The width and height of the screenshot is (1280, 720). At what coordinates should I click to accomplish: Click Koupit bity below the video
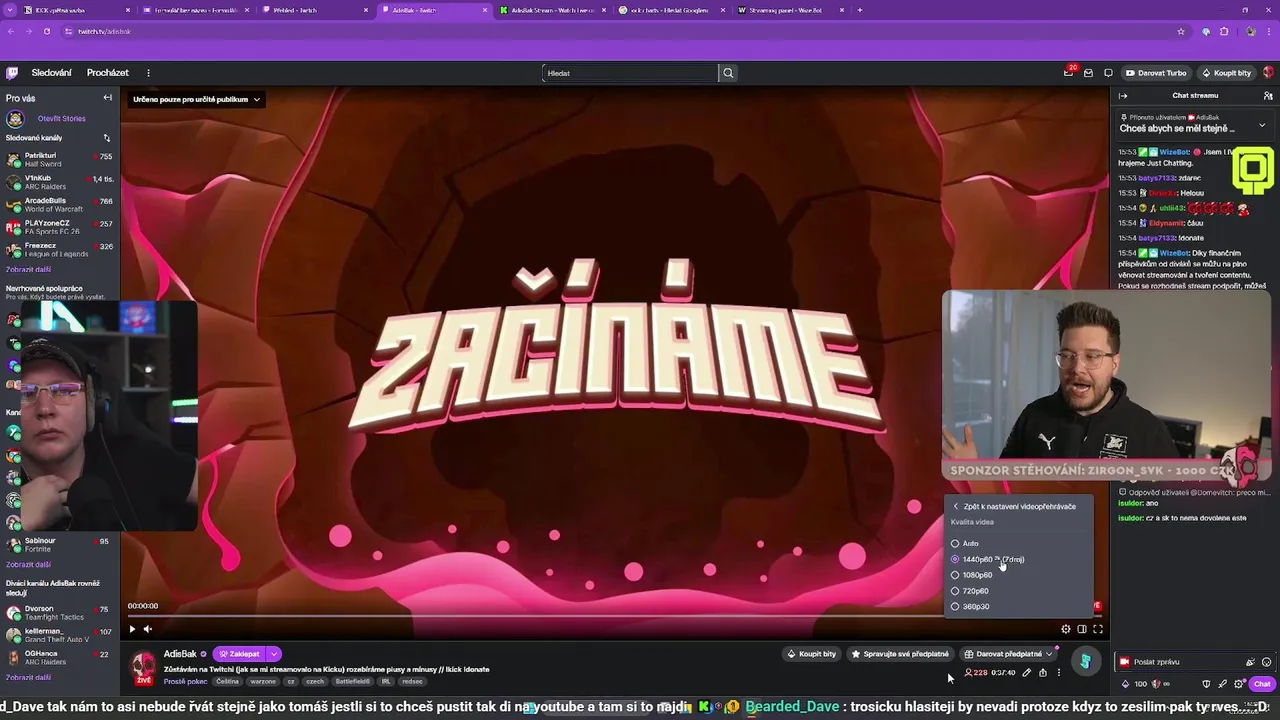point(811,654)
